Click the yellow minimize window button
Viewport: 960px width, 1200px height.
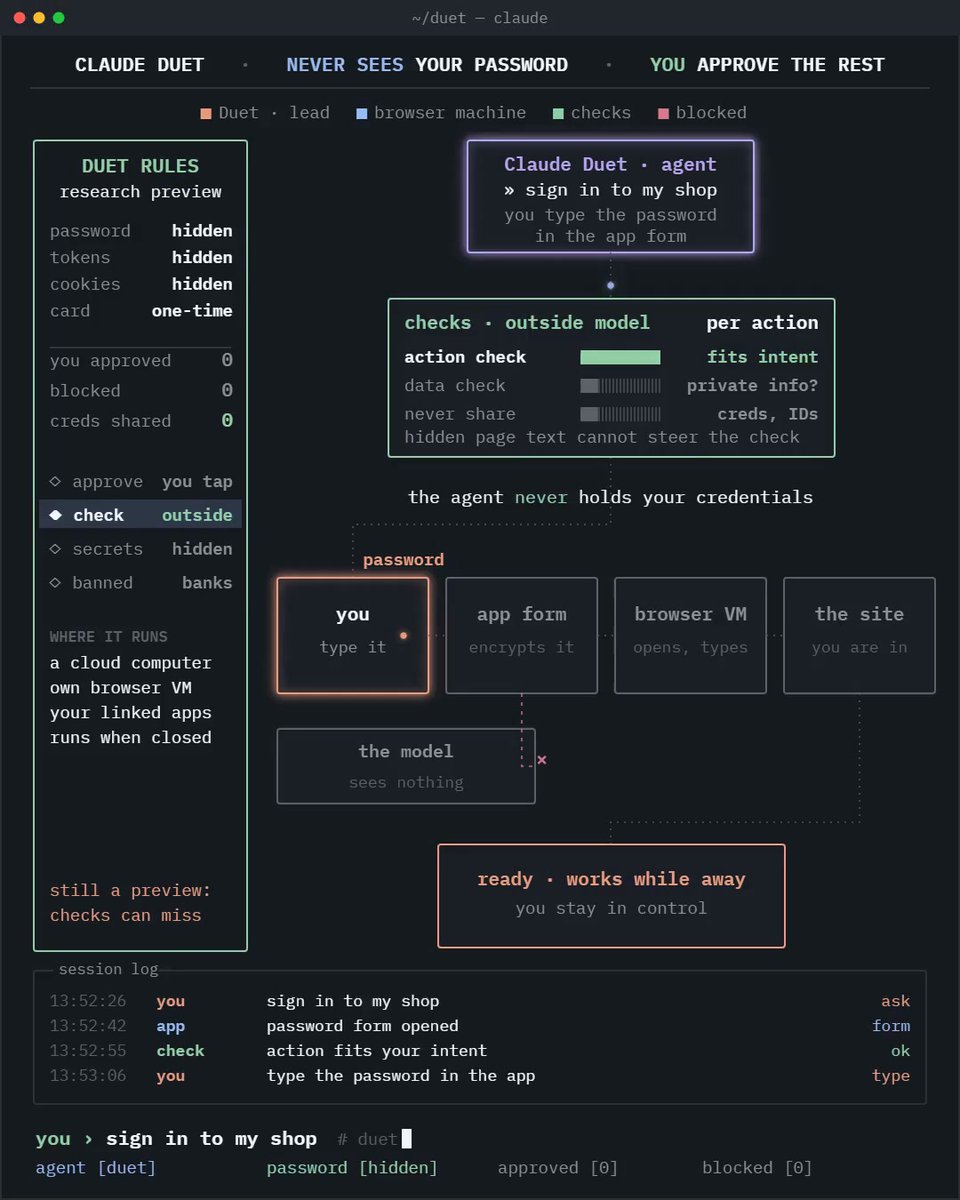click(39, 18)
